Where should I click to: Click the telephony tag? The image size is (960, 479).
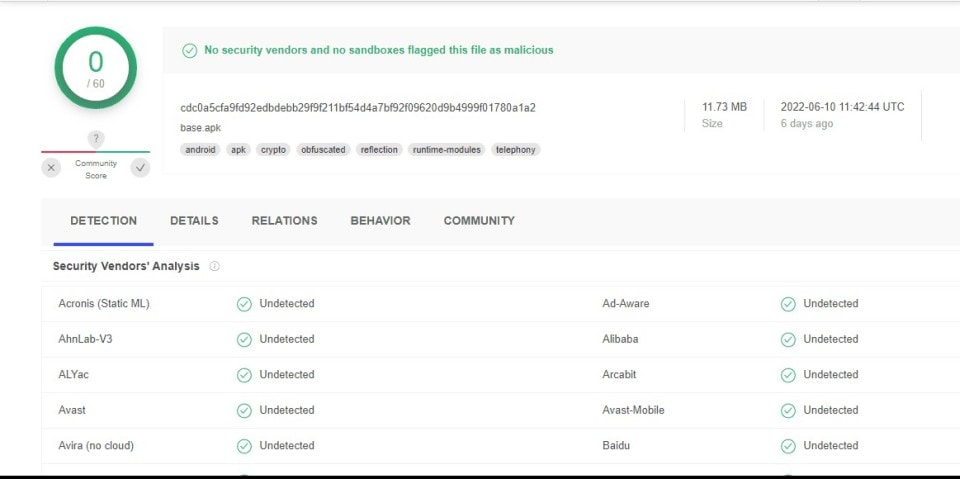pos(516,149)
